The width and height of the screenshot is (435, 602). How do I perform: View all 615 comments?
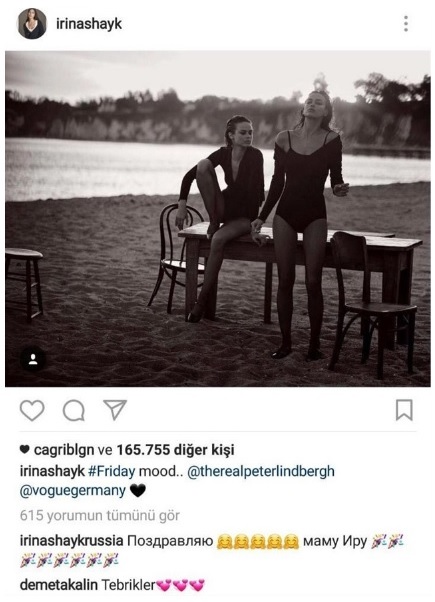(99, 516)
